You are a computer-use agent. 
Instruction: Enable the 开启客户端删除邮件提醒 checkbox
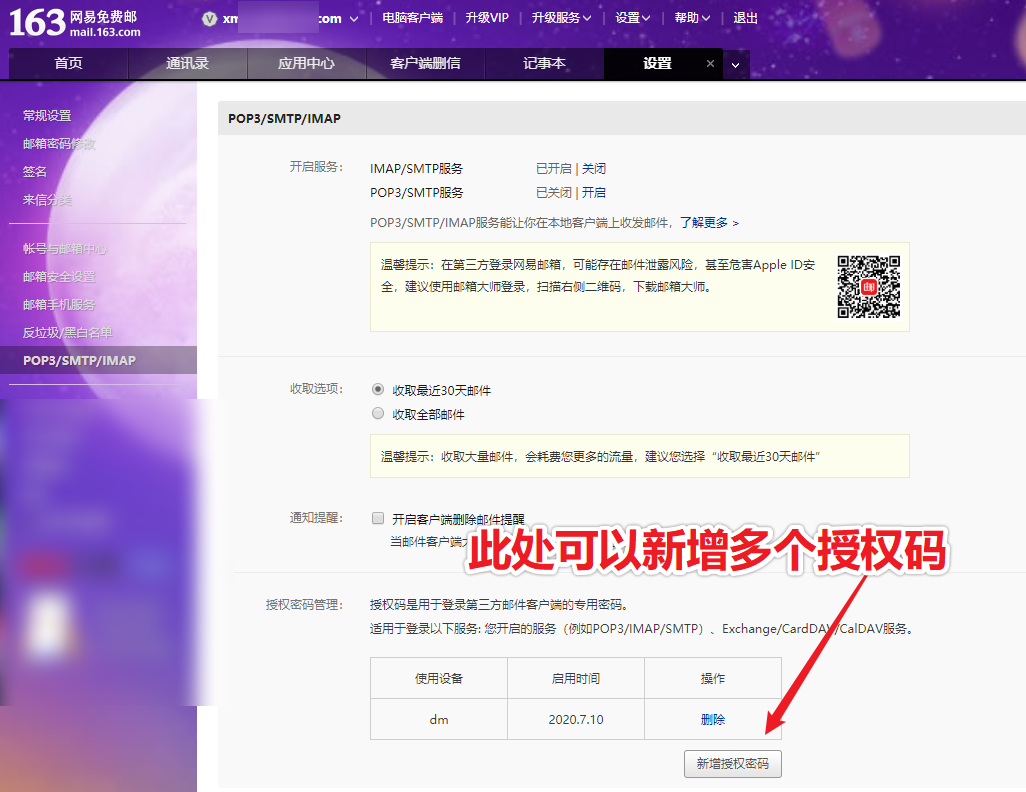point(378,518)
